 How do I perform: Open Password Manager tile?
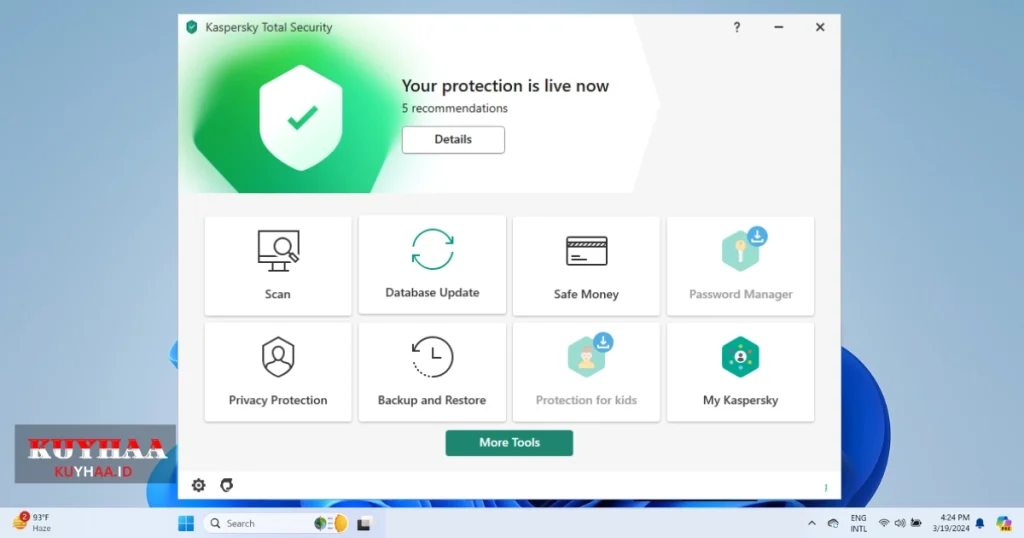pos(740,266)
